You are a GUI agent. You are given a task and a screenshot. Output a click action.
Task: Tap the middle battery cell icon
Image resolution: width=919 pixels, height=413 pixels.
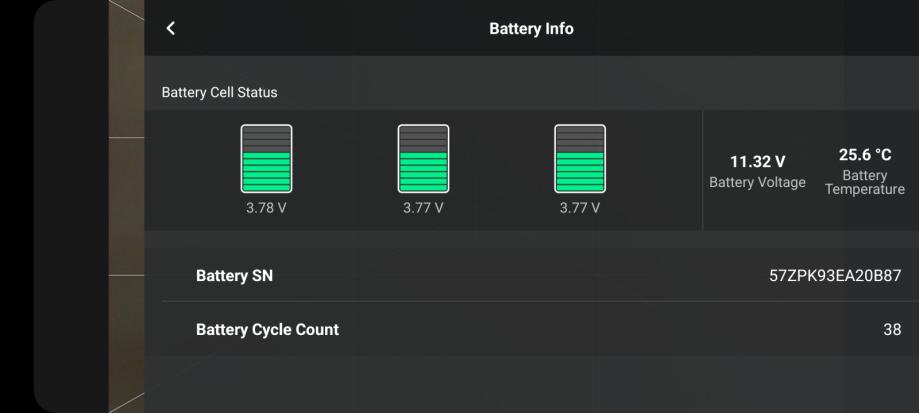[423, 158]
